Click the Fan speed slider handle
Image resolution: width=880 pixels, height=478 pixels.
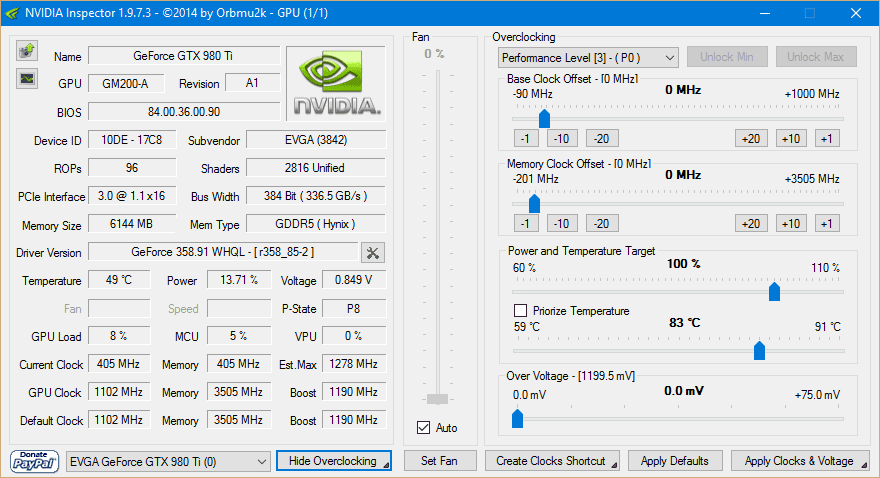tap(437, 399)
